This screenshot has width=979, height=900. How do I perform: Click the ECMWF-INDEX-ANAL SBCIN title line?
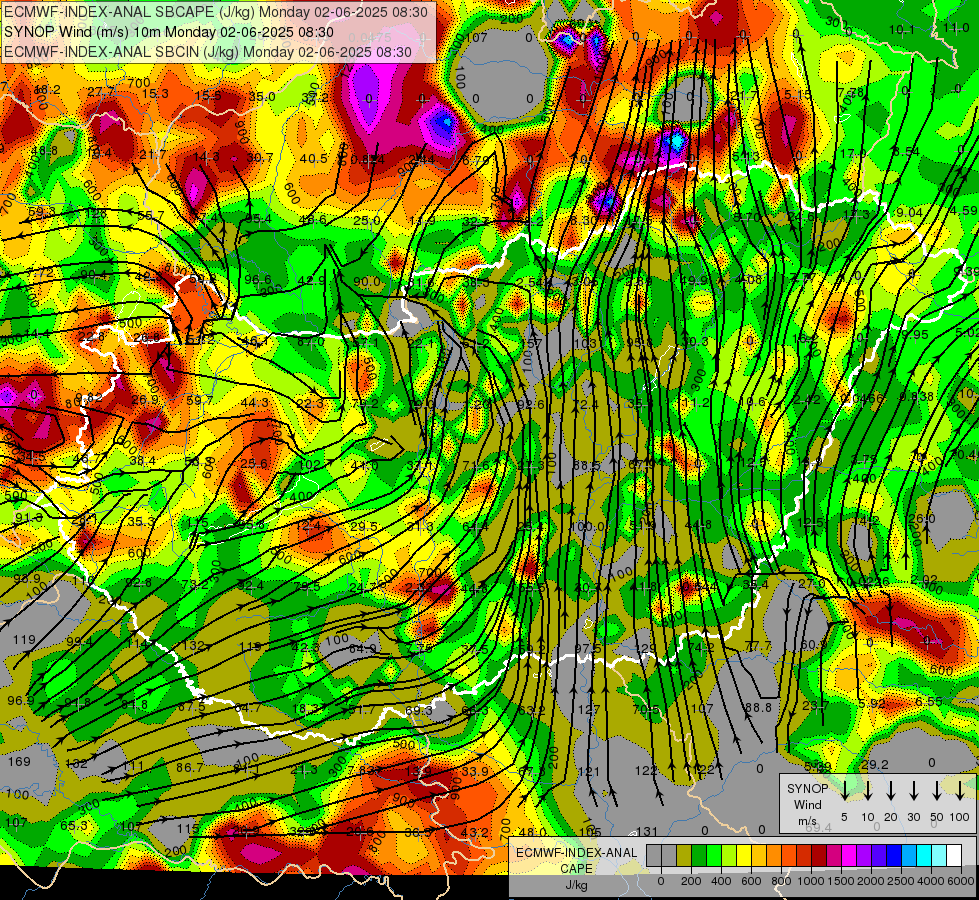click(208, 52)
